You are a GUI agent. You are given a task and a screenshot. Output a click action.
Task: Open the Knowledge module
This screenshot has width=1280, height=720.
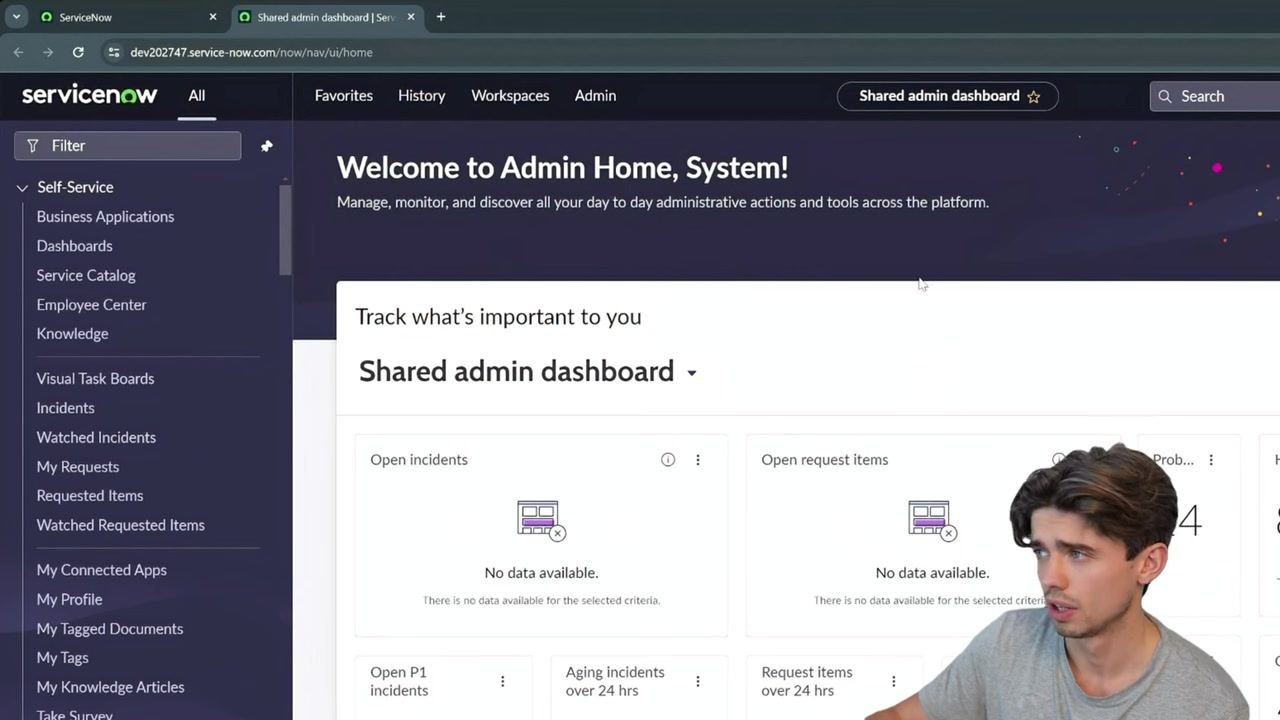pos(72,334)
